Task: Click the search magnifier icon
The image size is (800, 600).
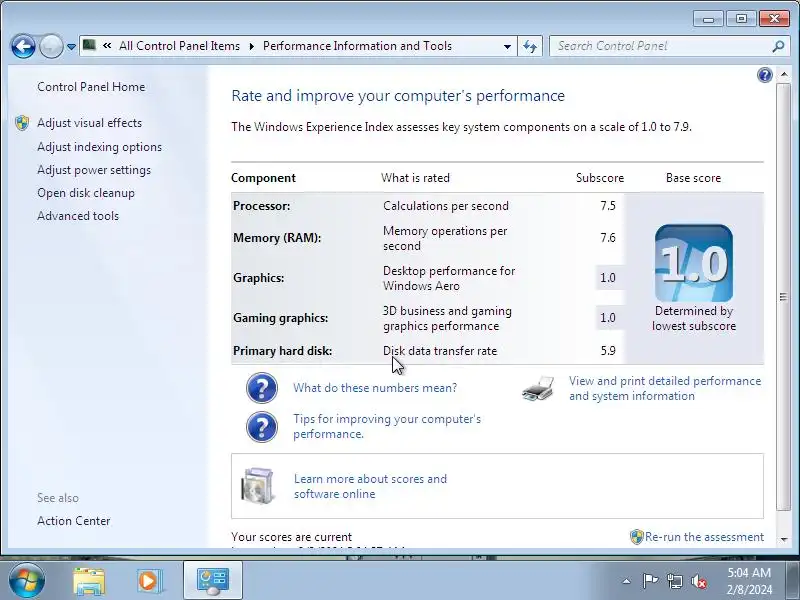Action: pos(778,46)
